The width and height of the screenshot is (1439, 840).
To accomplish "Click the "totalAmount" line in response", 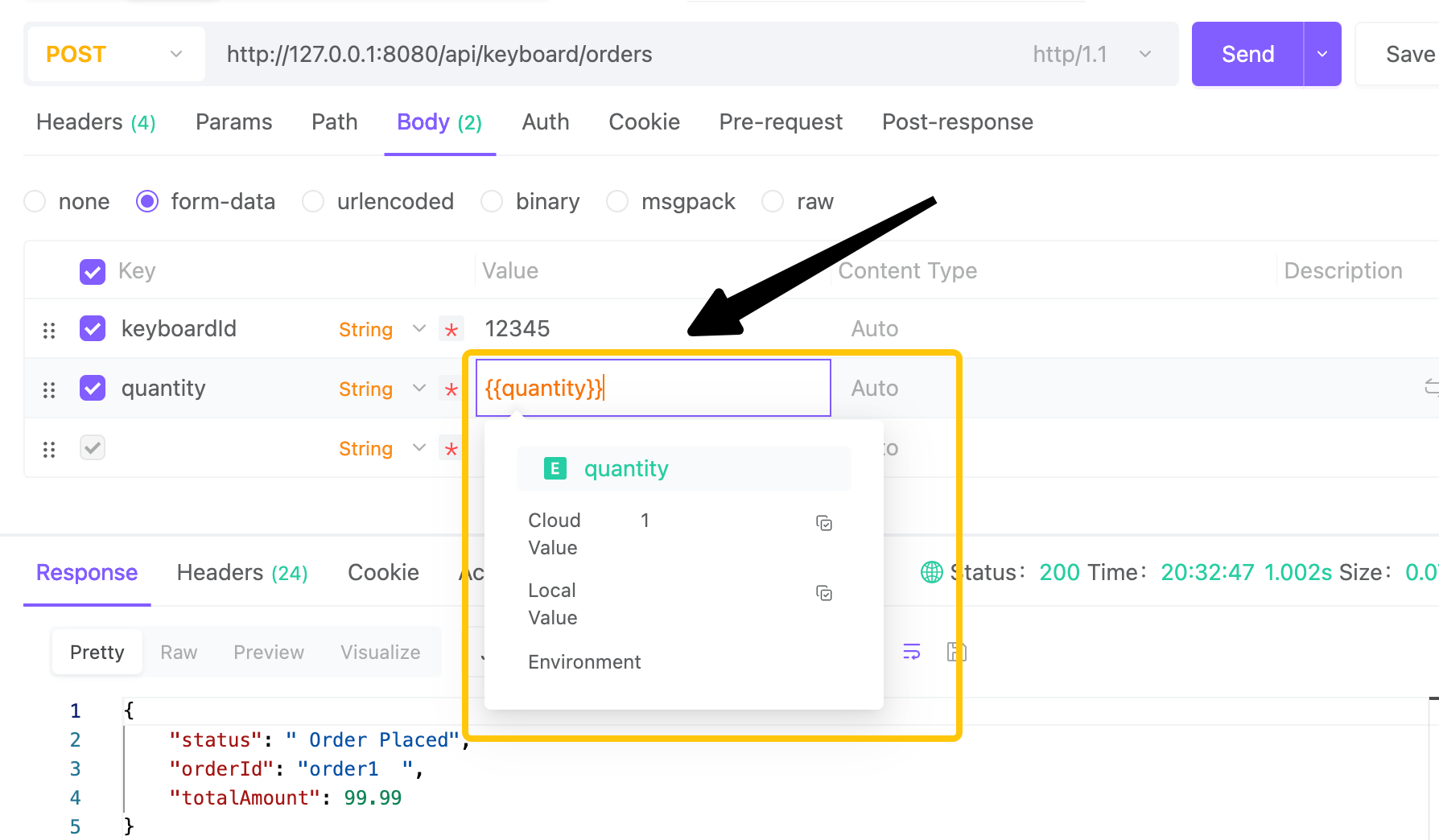I will click(285, 797).
